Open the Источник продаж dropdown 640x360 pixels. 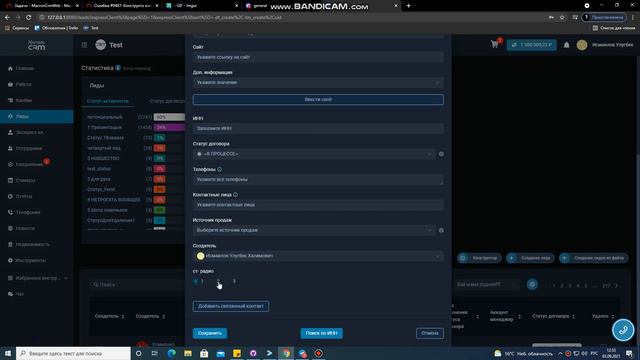click(313, 230)
